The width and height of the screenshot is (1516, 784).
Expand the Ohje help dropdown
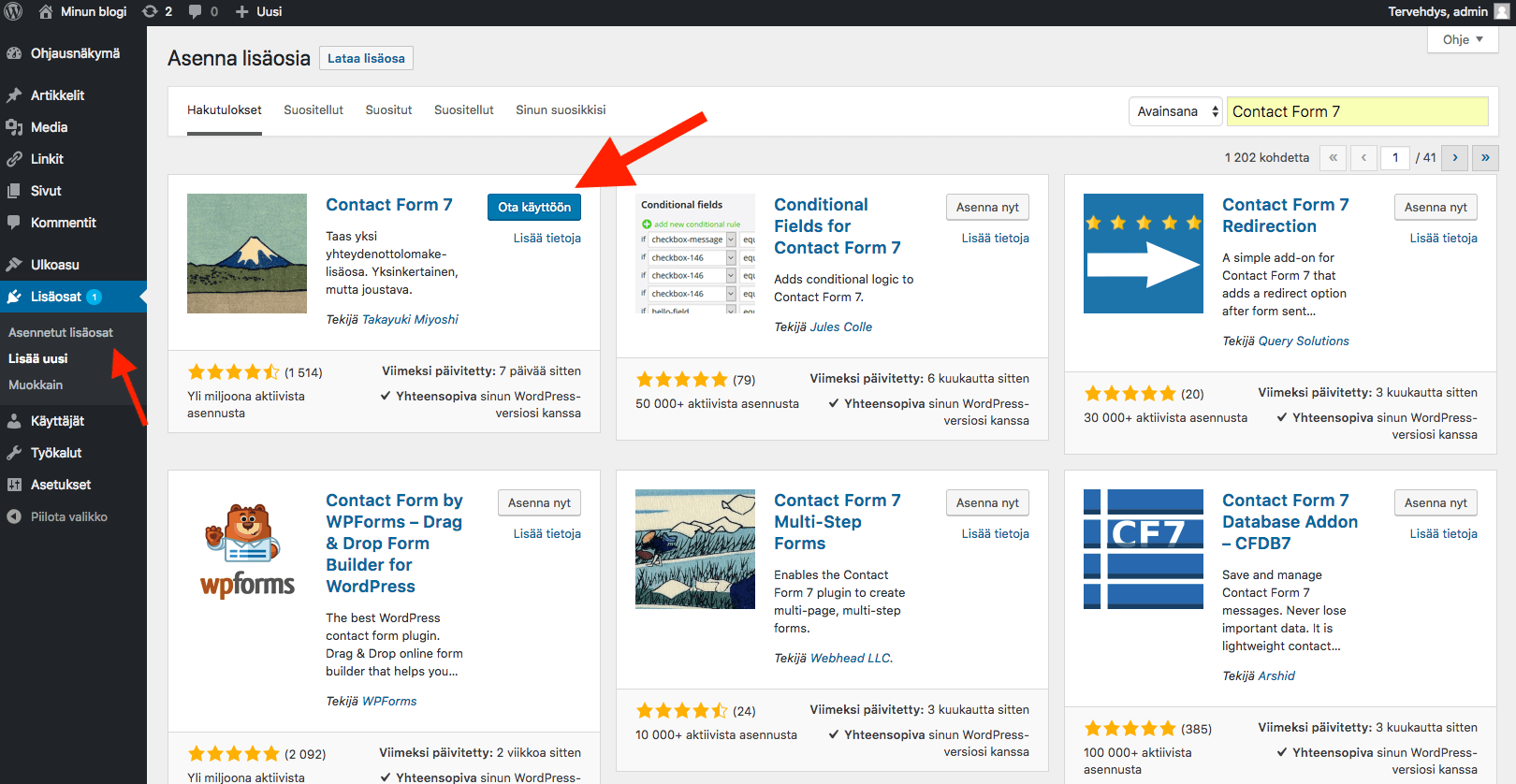1464,39
